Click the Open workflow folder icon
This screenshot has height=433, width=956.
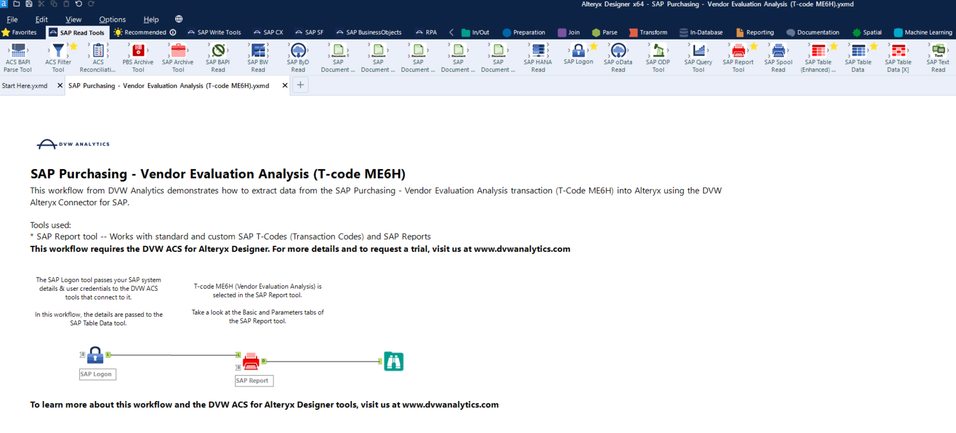pos(18,4)
